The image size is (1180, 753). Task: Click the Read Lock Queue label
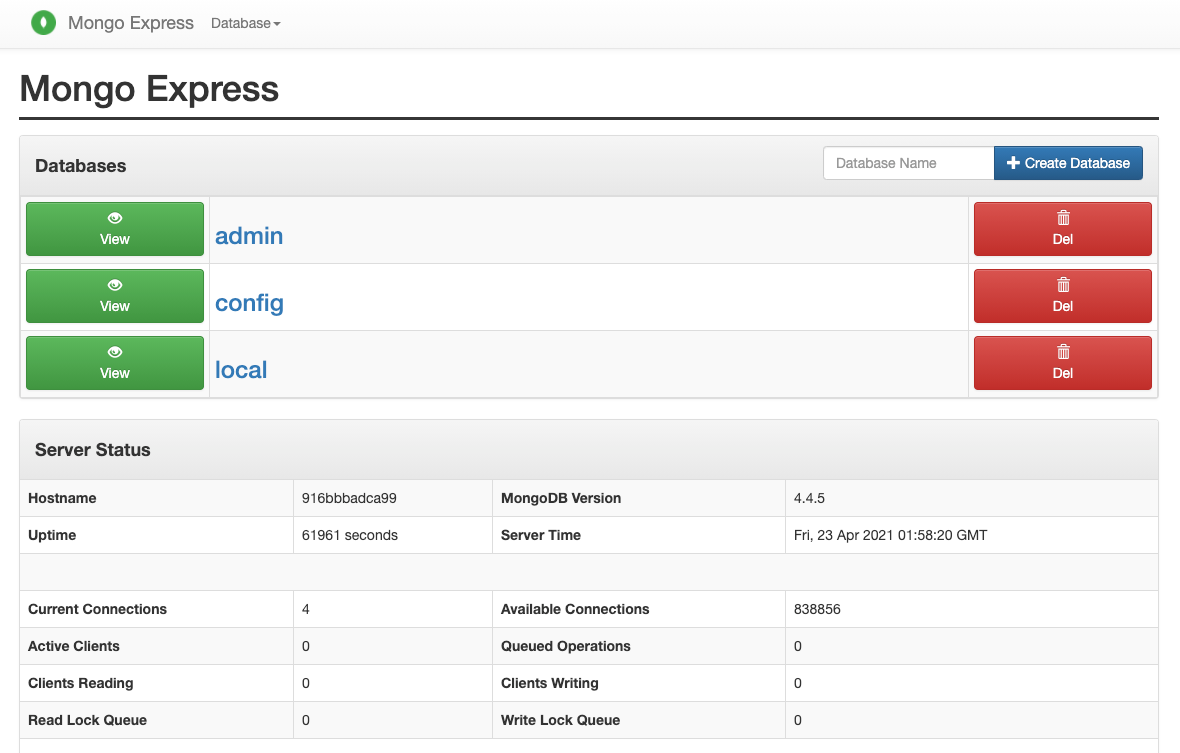[x=87, y=720]
